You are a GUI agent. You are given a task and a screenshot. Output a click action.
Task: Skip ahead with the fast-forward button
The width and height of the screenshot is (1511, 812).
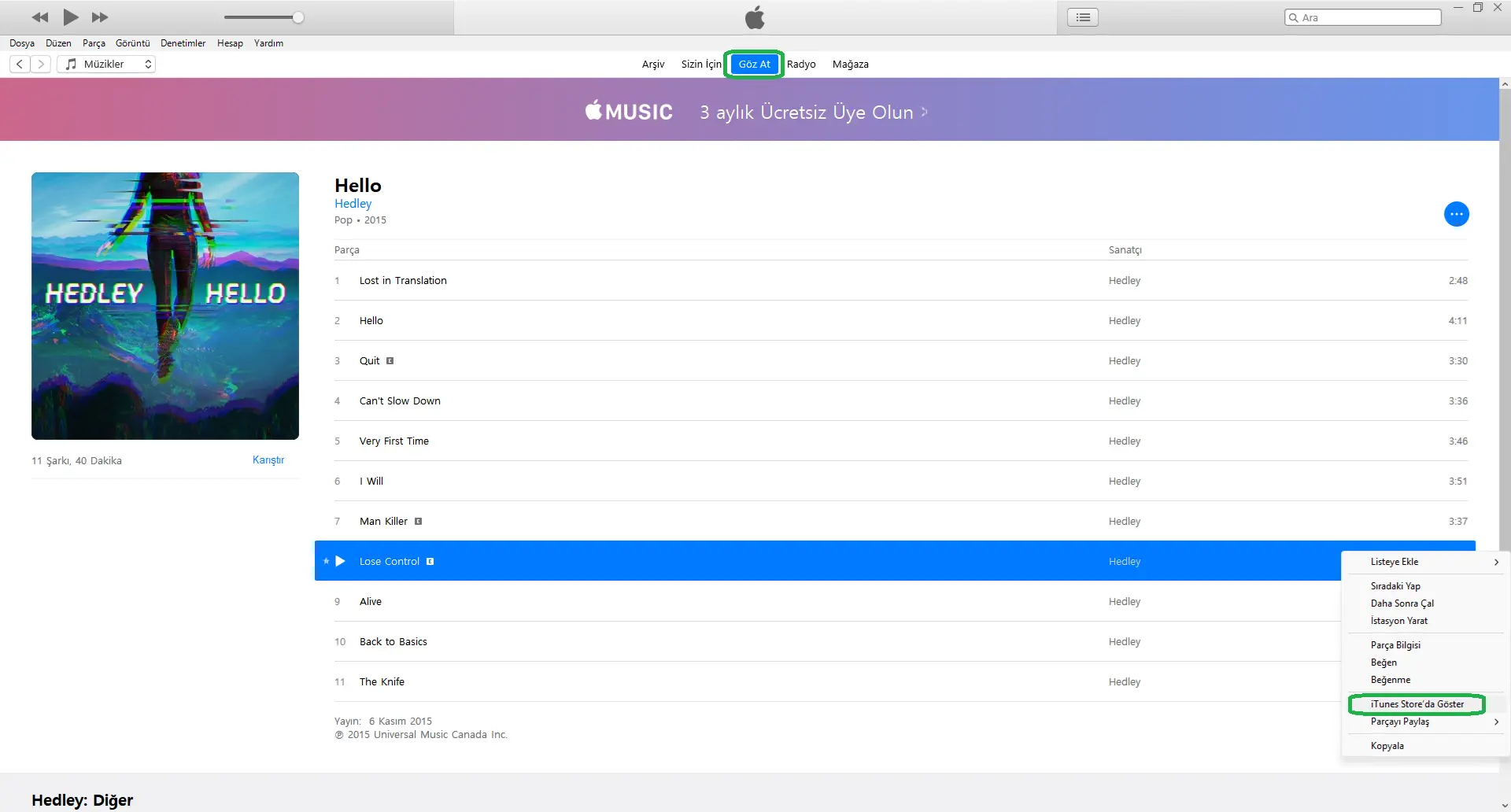100,17
